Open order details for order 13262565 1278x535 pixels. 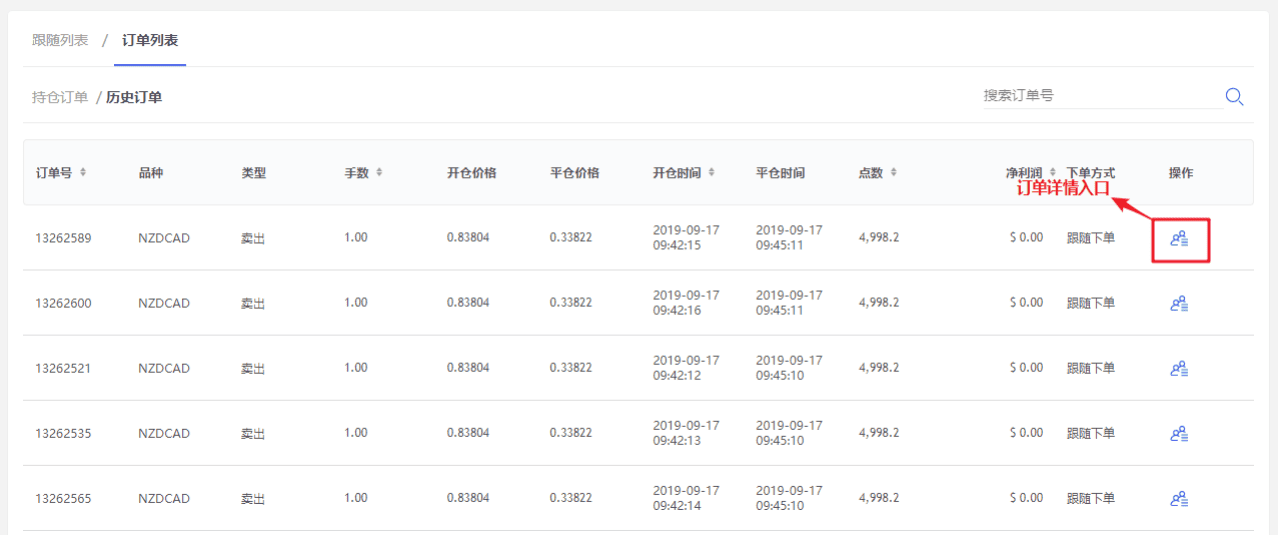tap(1179, 498)
